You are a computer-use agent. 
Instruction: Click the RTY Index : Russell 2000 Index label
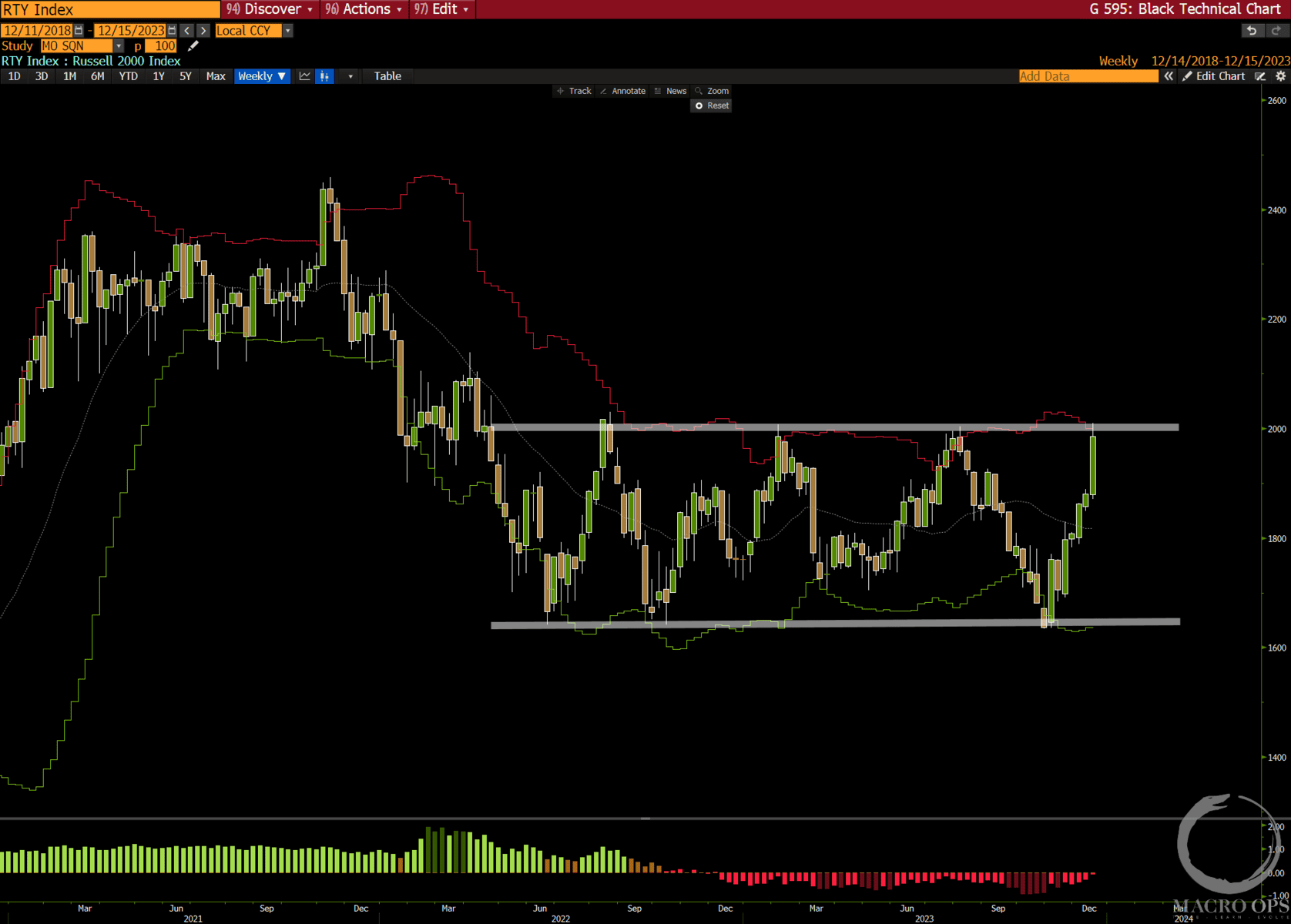coord(91,61)
